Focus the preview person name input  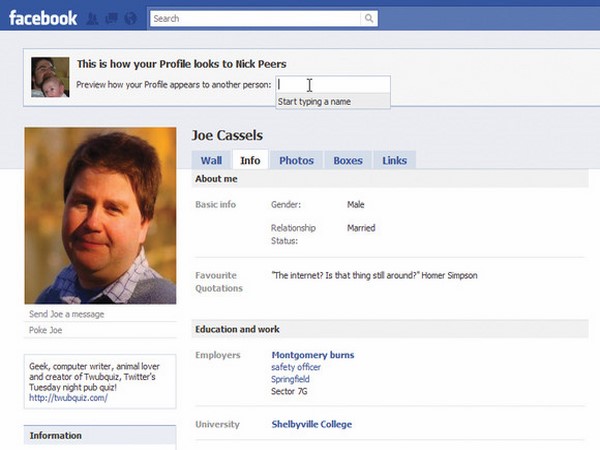pos(332,85)
